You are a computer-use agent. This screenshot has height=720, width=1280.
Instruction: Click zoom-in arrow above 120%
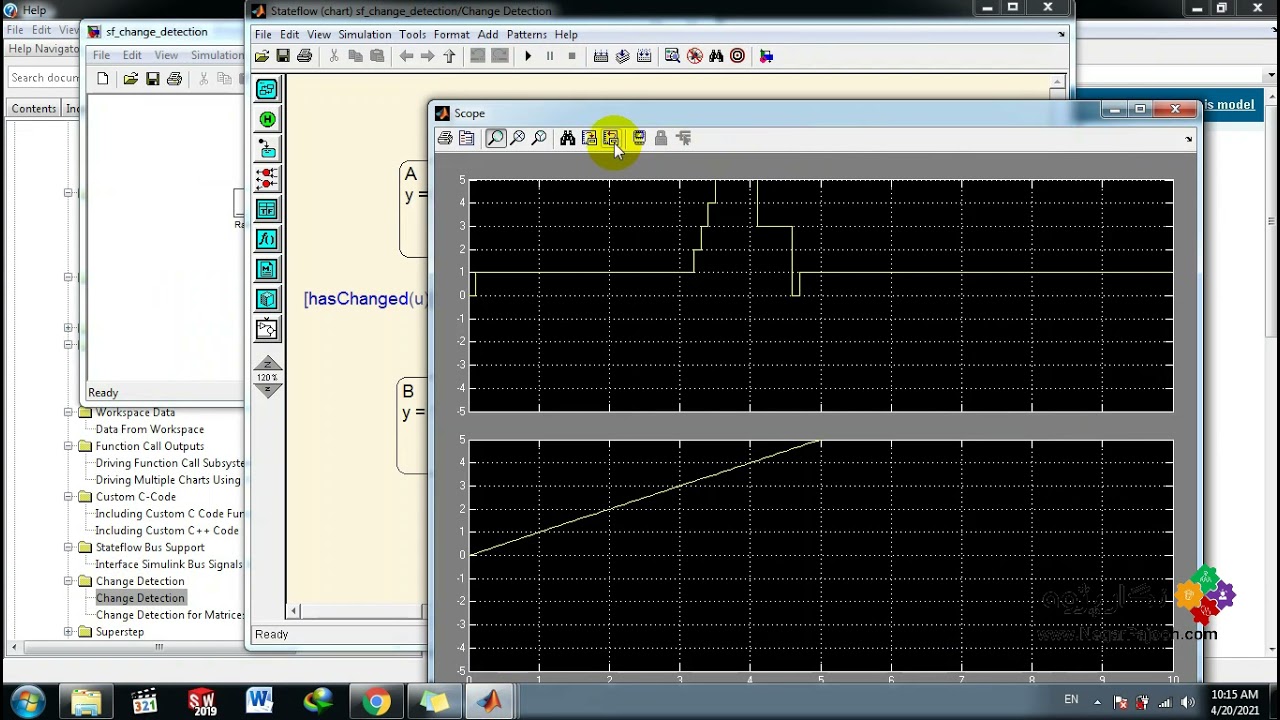point(267,364)
